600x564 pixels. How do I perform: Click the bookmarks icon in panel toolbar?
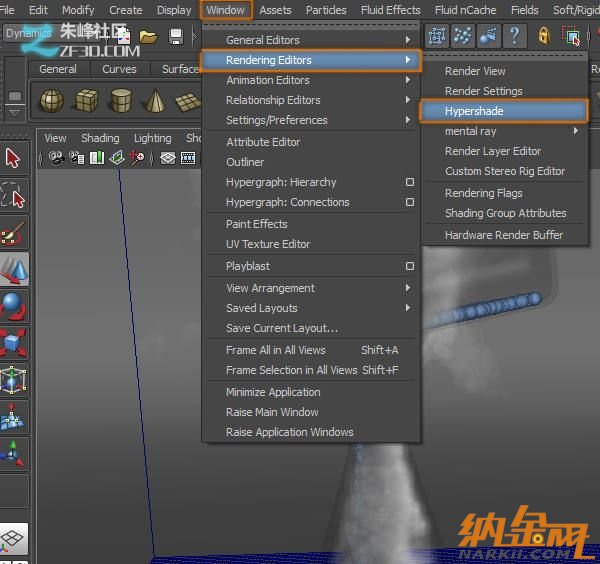97,158
